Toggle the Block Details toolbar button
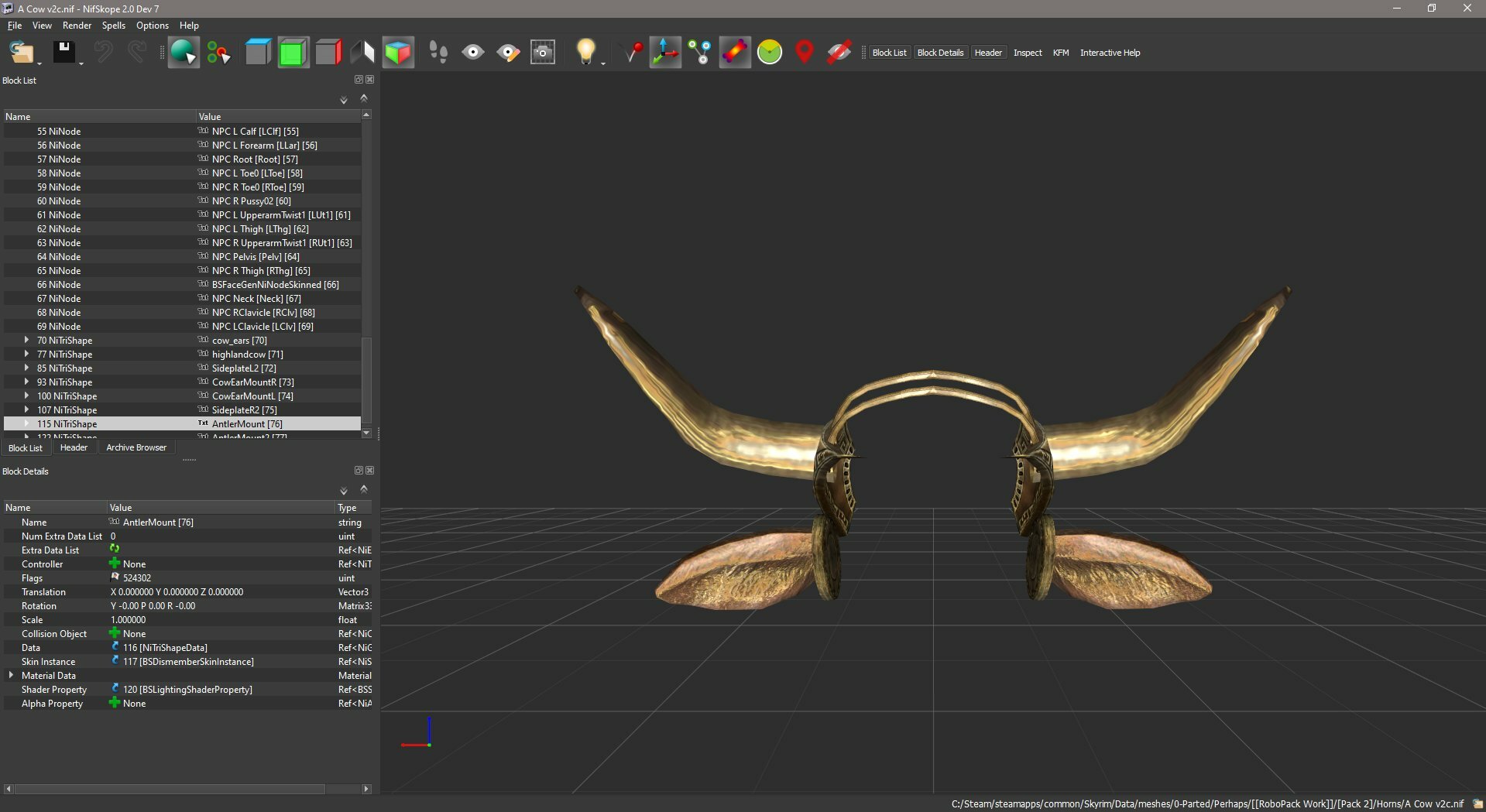Viewport: 1486px width, 812px height. click(940, 53)
